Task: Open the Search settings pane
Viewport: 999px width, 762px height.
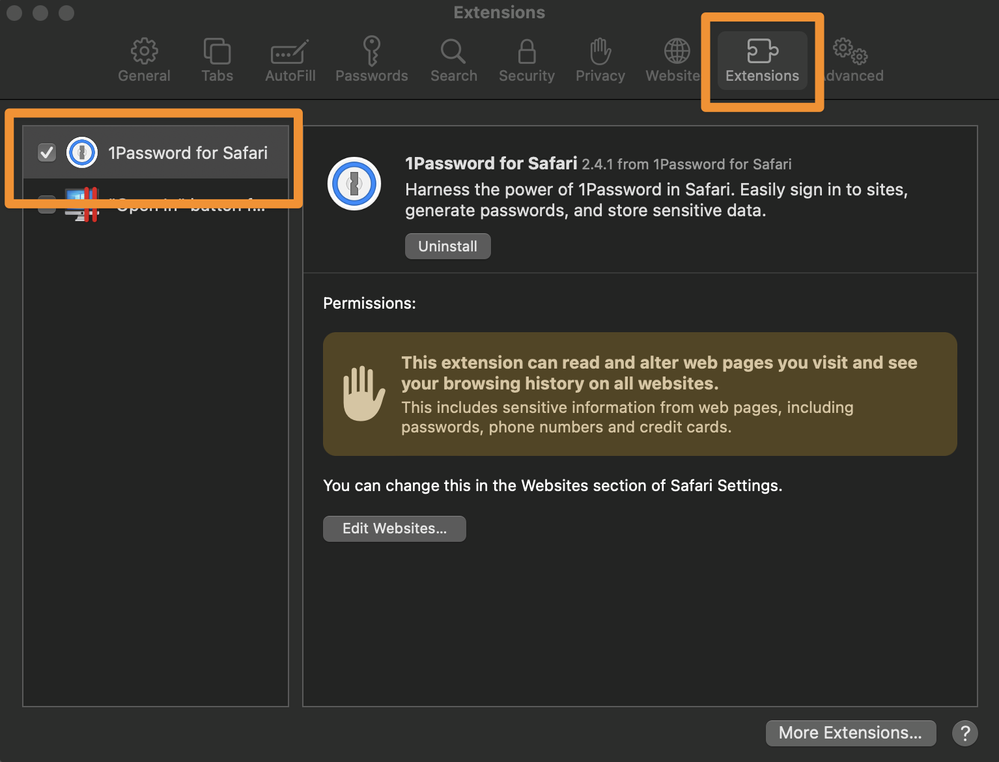Action: 453,61
